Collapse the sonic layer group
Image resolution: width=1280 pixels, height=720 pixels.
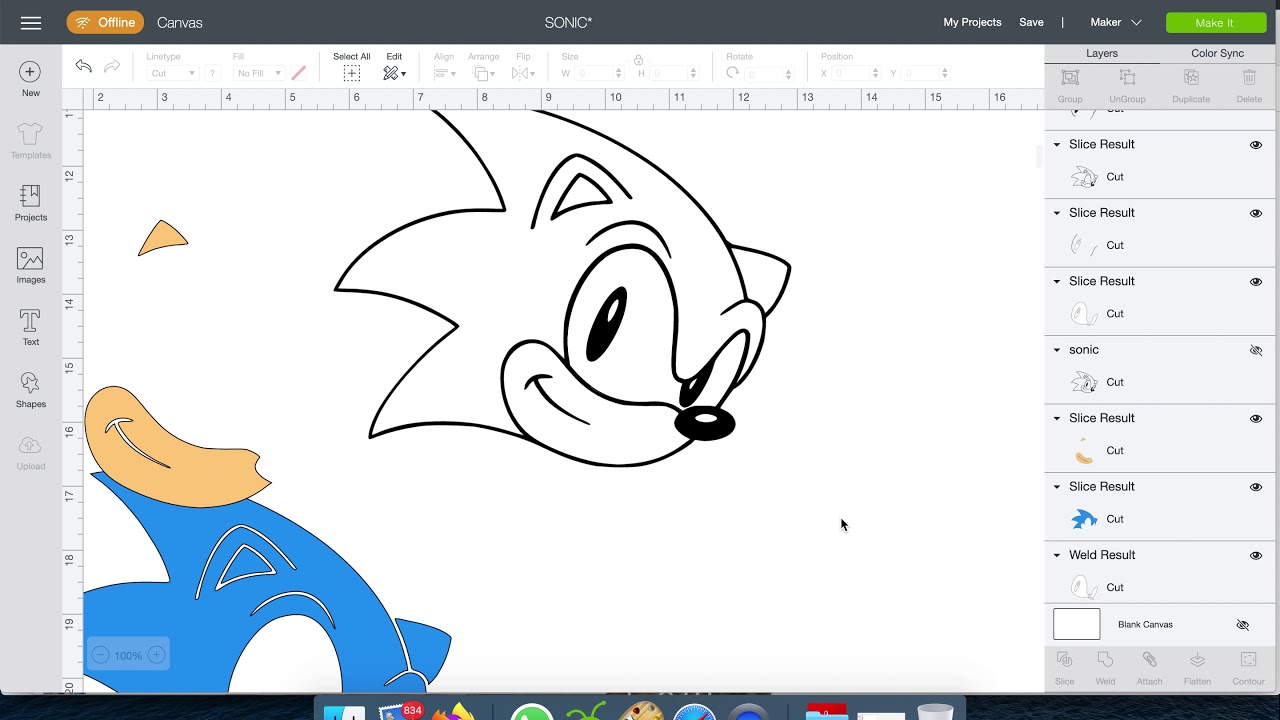pos(1057,350)
